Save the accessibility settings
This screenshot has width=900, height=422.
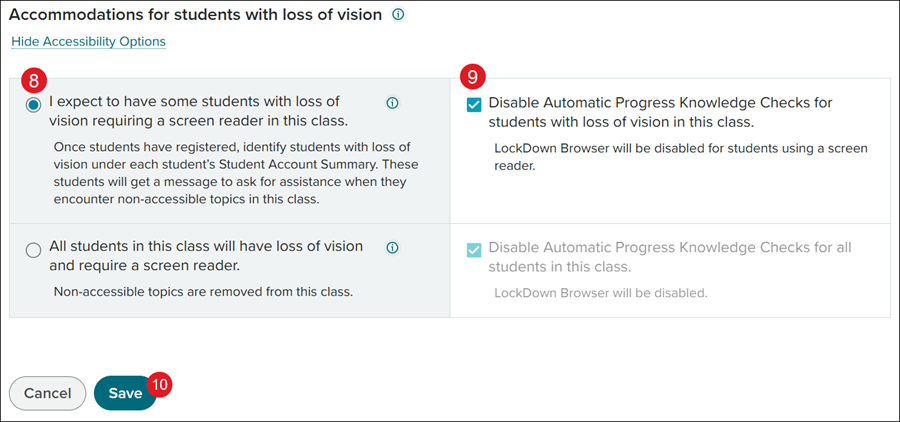point(125,393)
